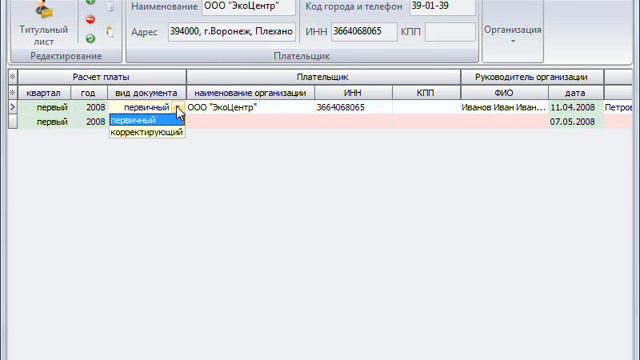Click первый in the first grid row
This screenshot has width=640, height=360.
[44, 107]
